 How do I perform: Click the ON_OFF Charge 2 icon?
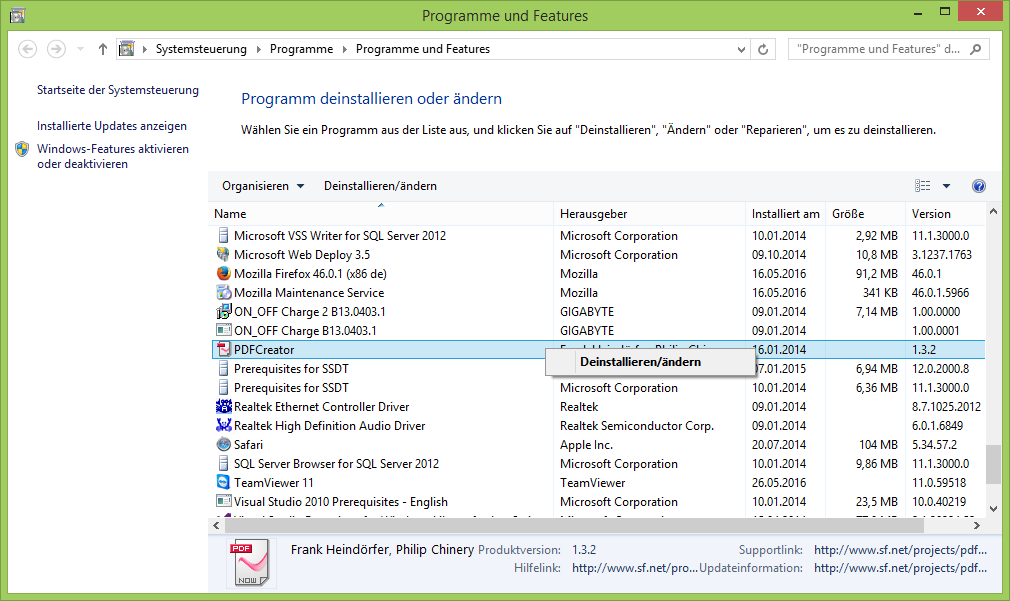click(224, 312)
